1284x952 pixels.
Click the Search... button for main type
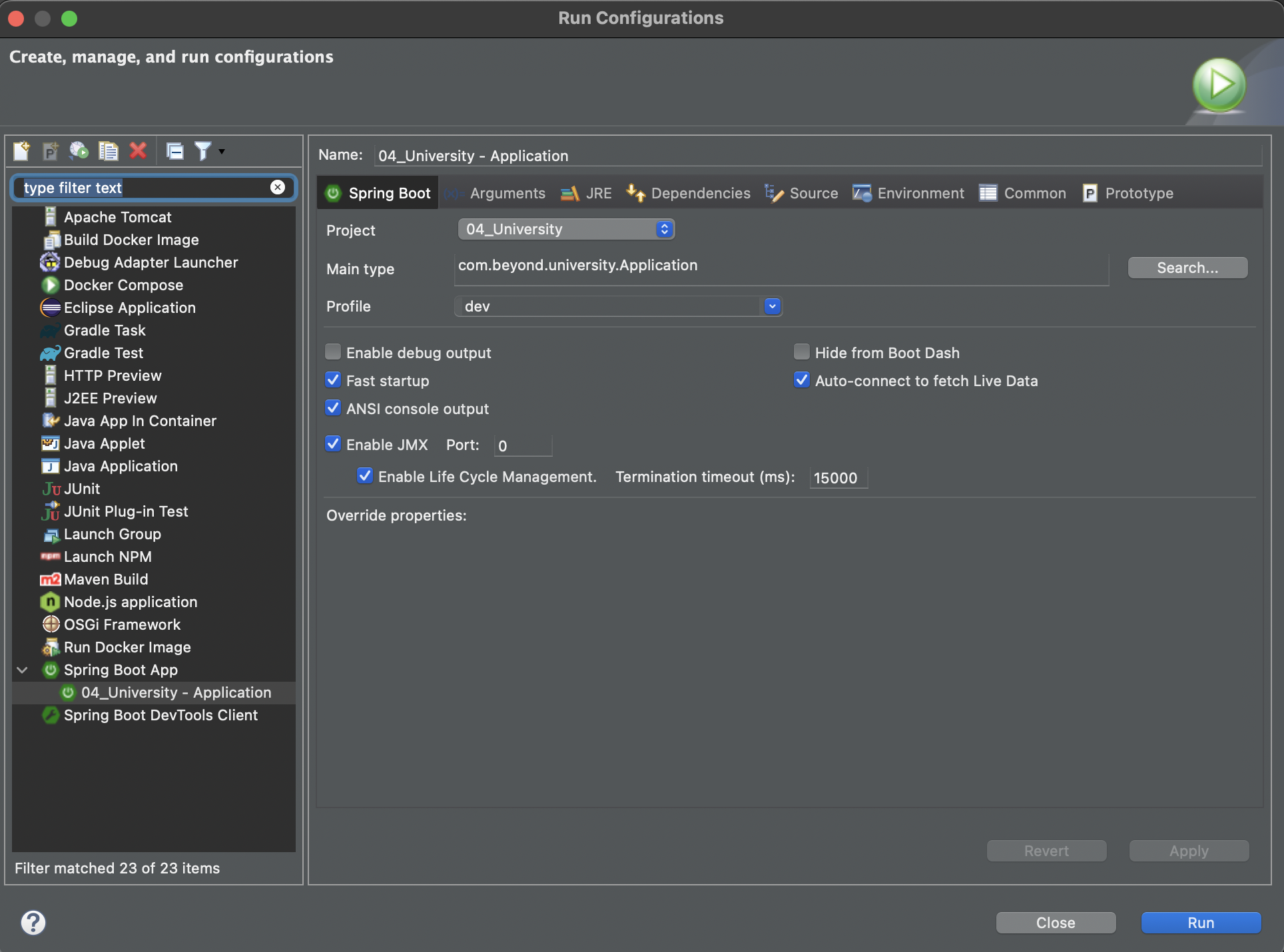[x=1187, y=268]
